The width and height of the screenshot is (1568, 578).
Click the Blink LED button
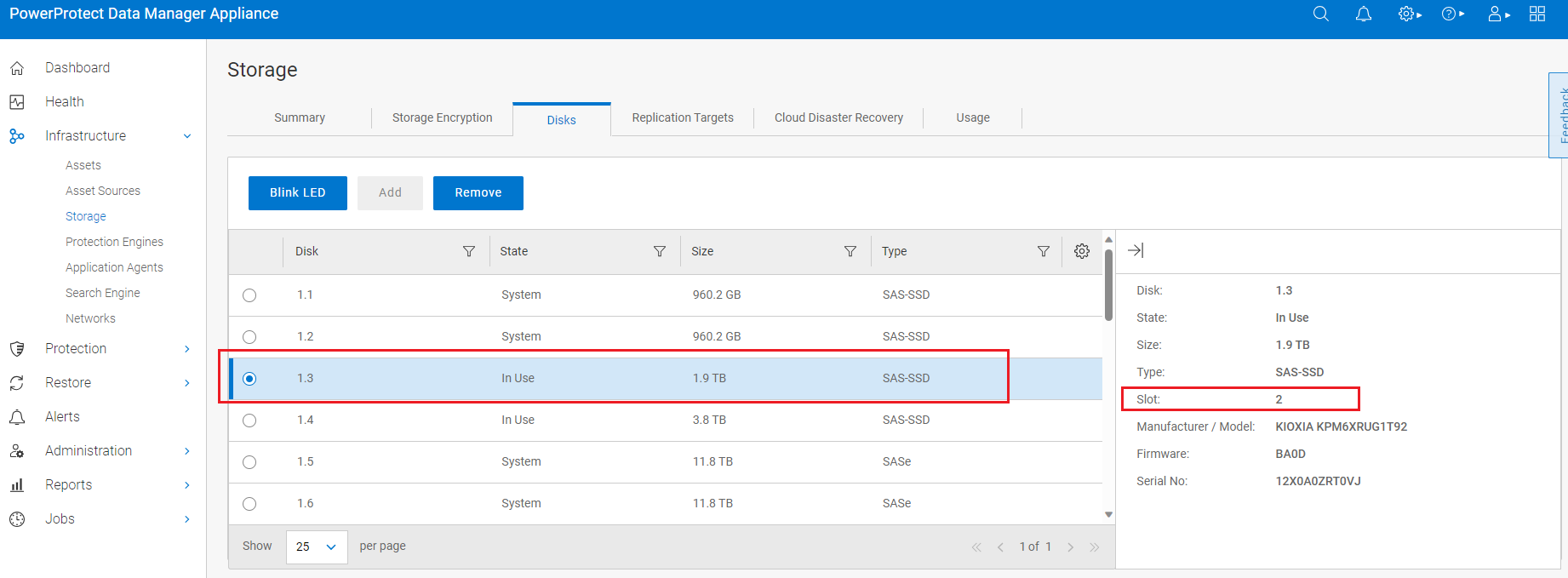(297, 193)
